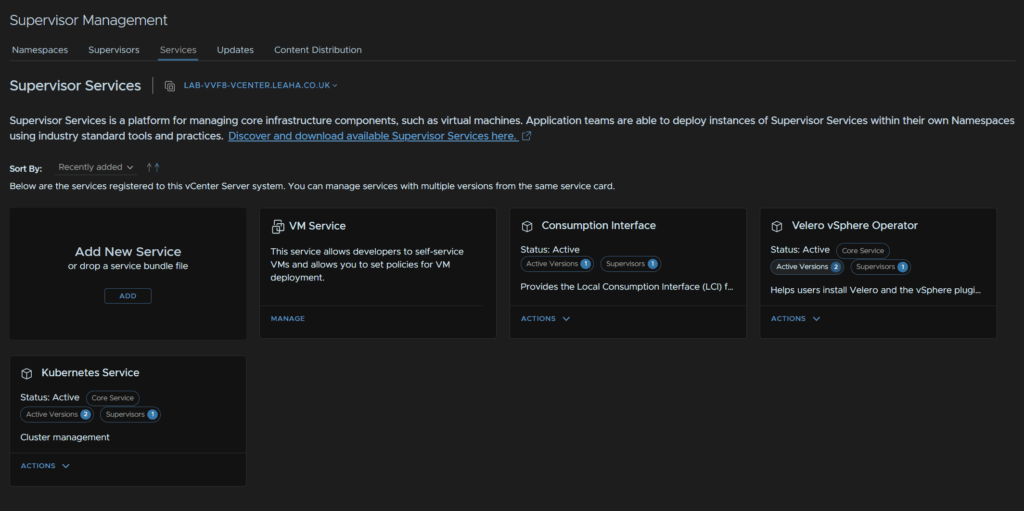The image size is (1024, 511).
Task: Click the vCenter server icon beside LAB-VVF8-VCENTER
Action: tap(170, 86)
